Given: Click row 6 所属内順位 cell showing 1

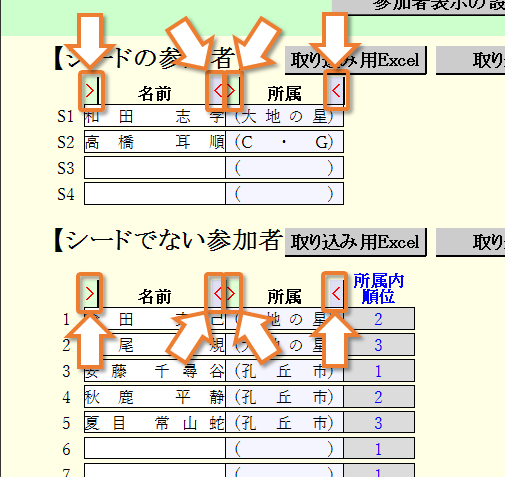Looking at the screenshot, I should [379, 448].
